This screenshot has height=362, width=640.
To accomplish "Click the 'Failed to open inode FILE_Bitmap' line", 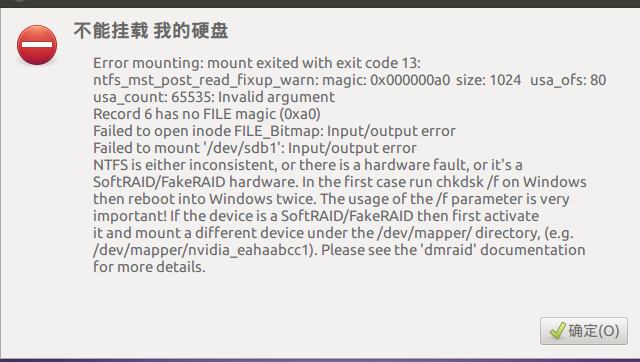I will (x=274, y=131).
